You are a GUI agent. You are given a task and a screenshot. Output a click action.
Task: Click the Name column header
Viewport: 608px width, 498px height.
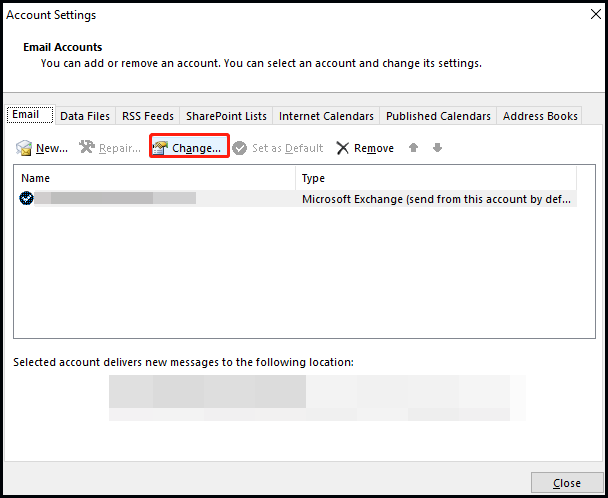tap(155, 178)
